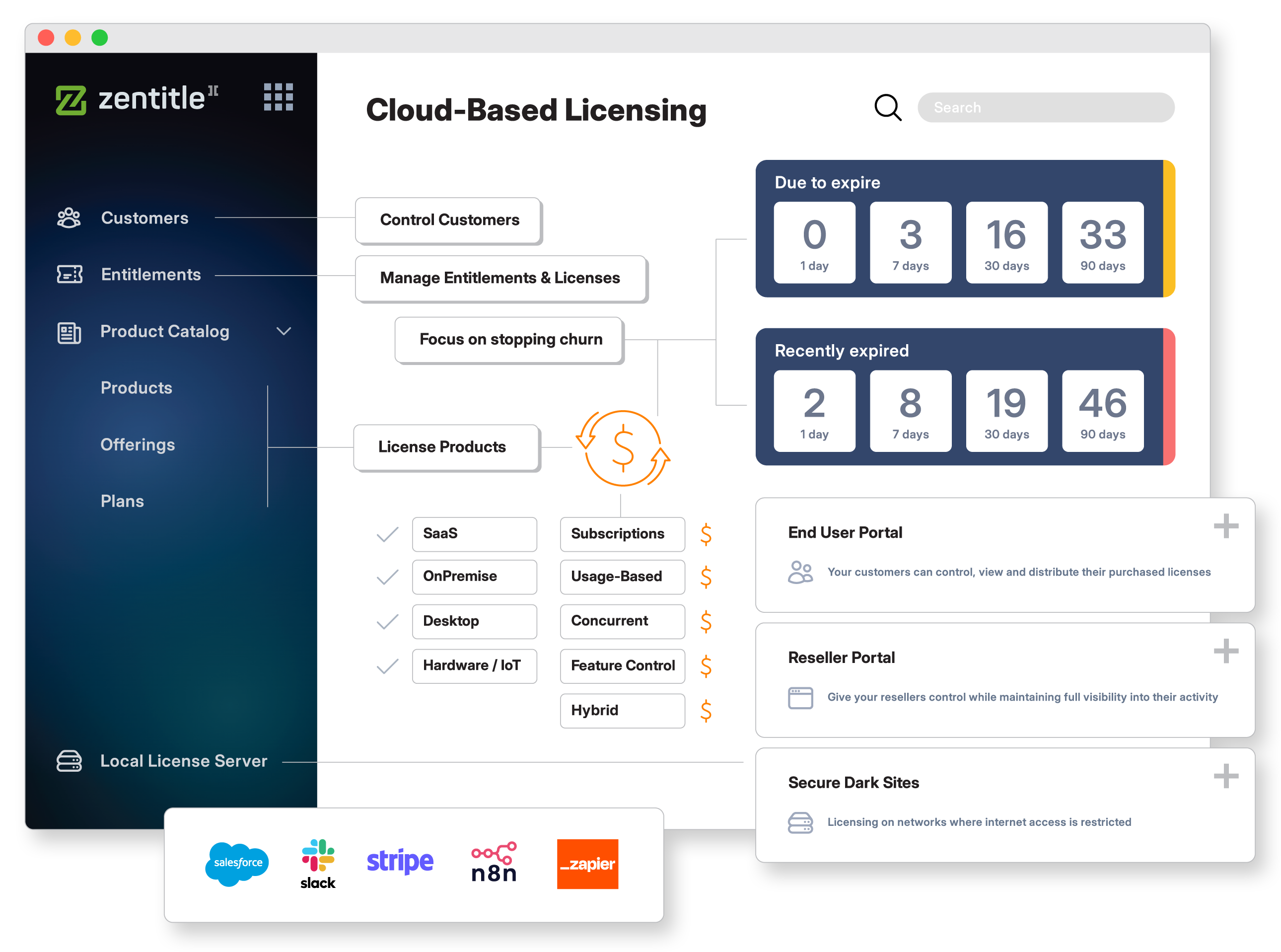Image resolution: width=1281 pixels, height=952 pixels.
Task: Expand the Secure Dark Sites card
Action: [x=1226, y=776]
